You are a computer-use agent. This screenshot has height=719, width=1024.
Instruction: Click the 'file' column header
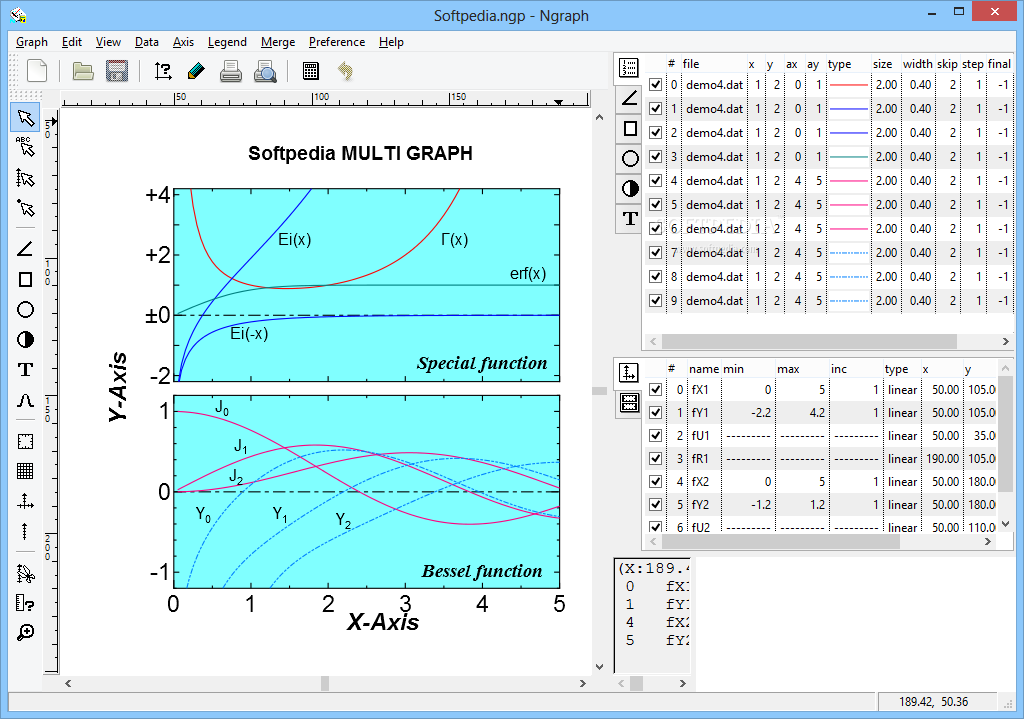coord(691,63)
